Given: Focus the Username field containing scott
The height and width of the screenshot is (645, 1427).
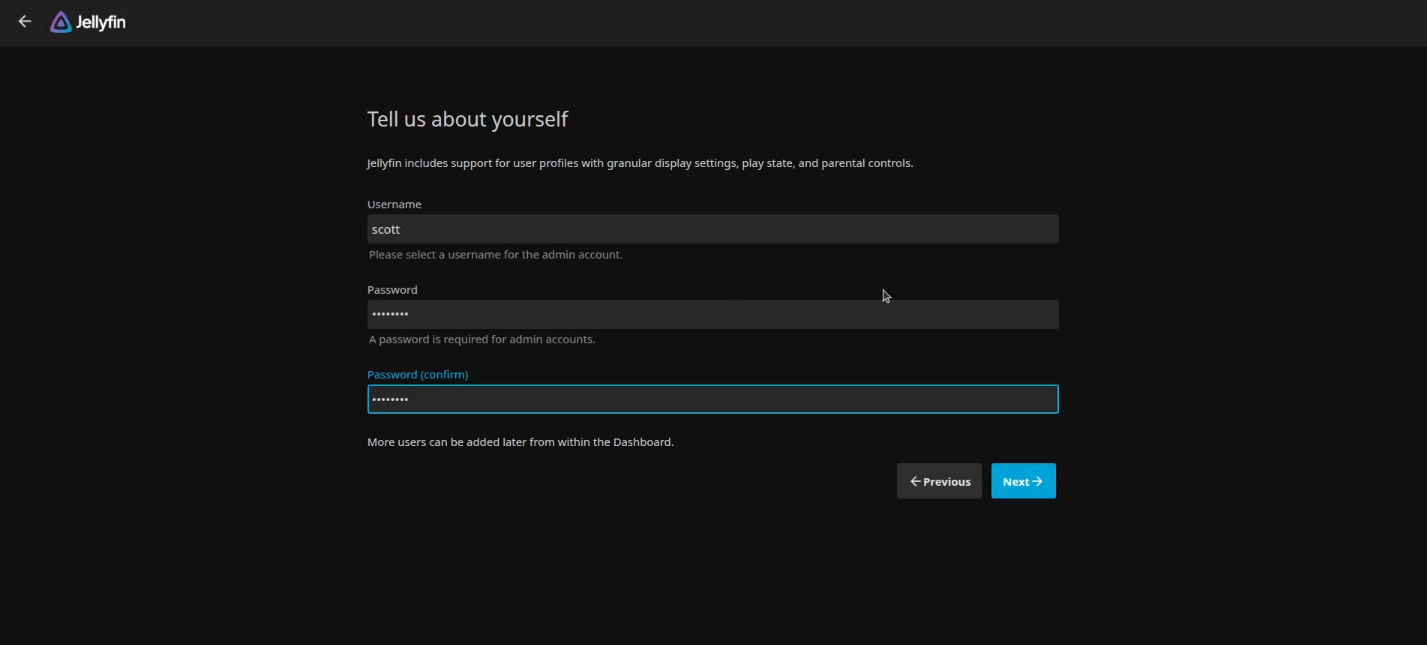Looking at the screenshot, I should [x=712, y=229].
